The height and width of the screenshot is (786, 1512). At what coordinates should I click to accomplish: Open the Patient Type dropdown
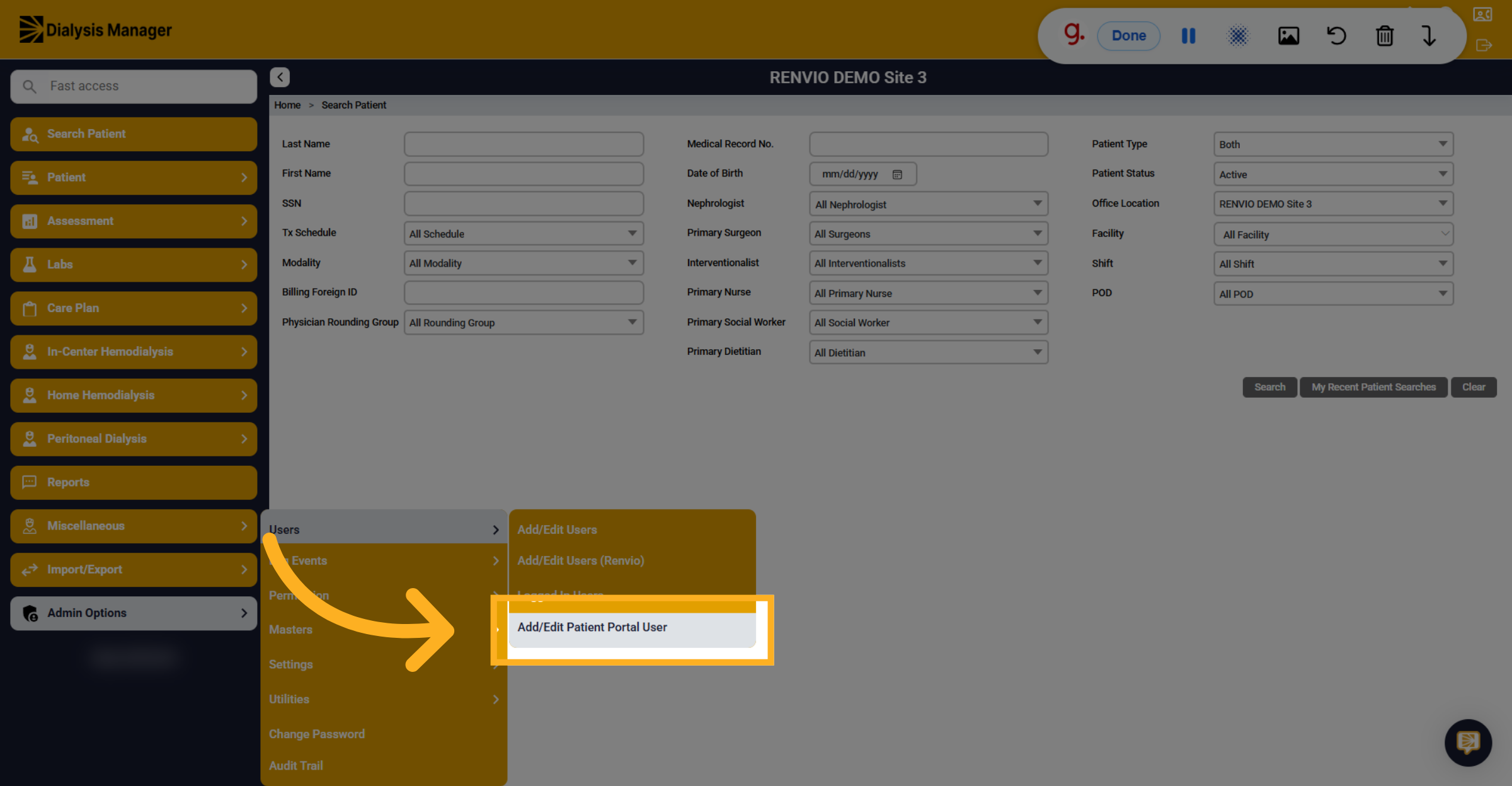(1333, 144)
